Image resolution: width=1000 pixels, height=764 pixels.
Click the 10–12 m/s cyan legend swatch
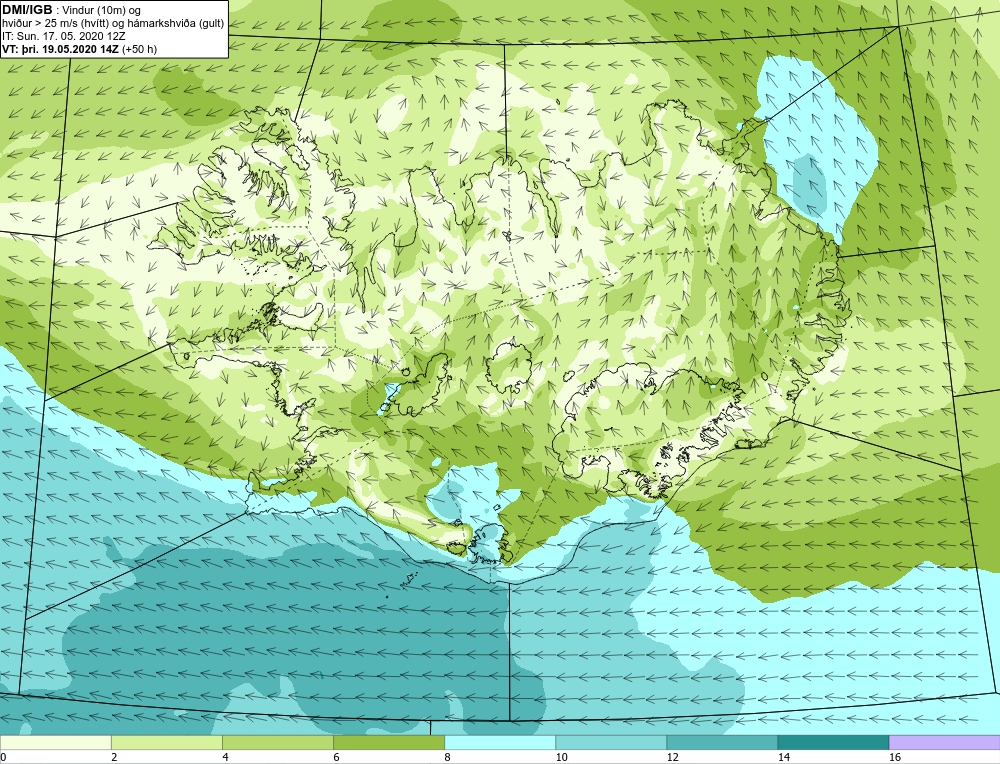tap(611, 742)
